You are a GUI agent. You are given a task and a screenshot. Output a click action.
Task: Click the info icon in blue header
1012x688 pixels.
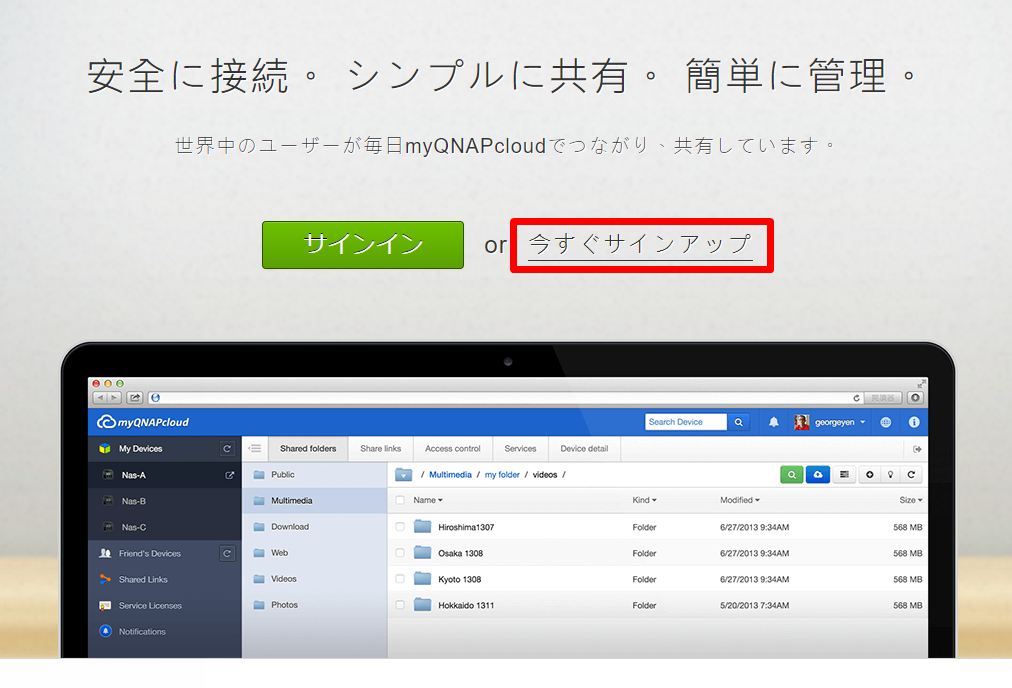point(914,422)
